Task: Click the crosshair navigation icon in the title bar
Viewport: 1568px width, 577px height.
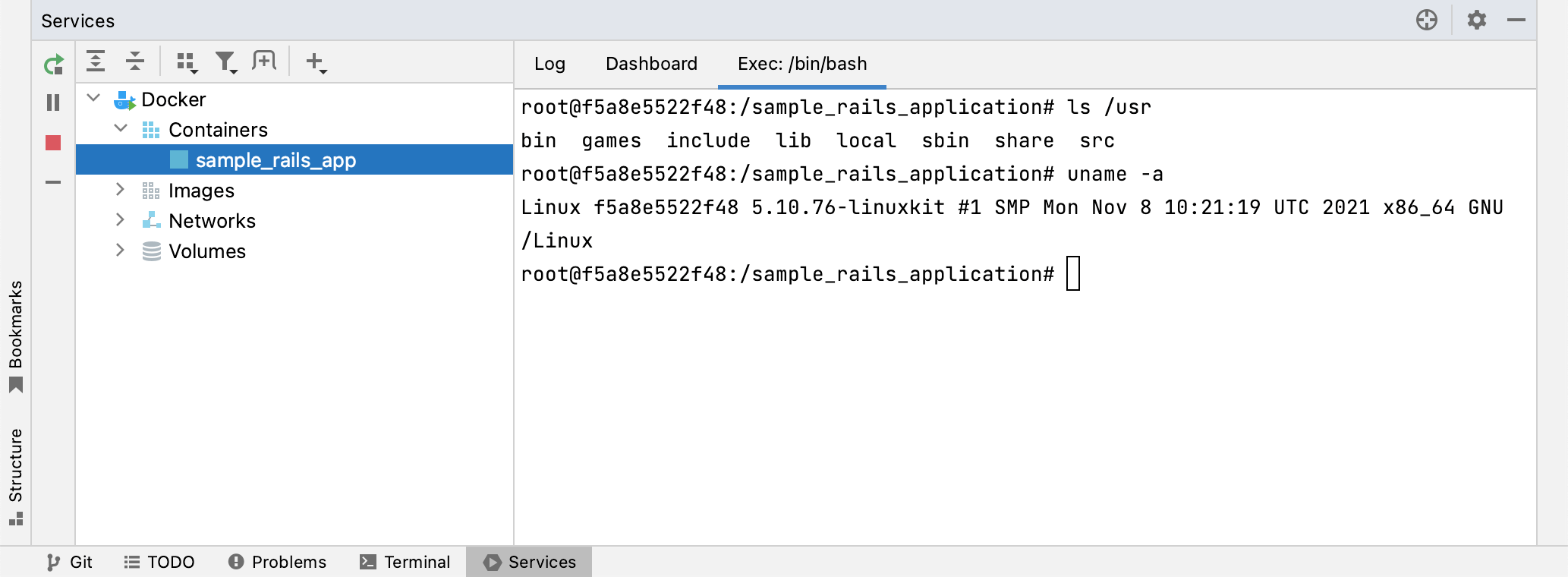Action: pyautogui.click(x=1426, y=20)
